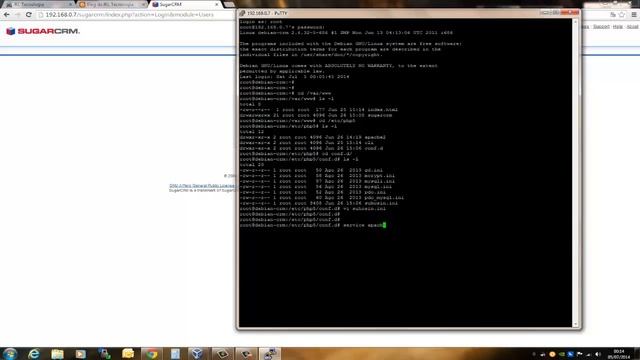
Task: Bookmark the page with the star icon
Action: pos(622,15)
